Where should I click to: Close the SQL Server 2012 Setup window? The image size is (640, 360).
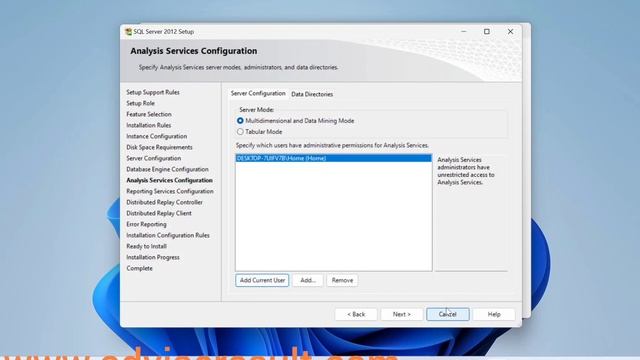pos(510,31)
